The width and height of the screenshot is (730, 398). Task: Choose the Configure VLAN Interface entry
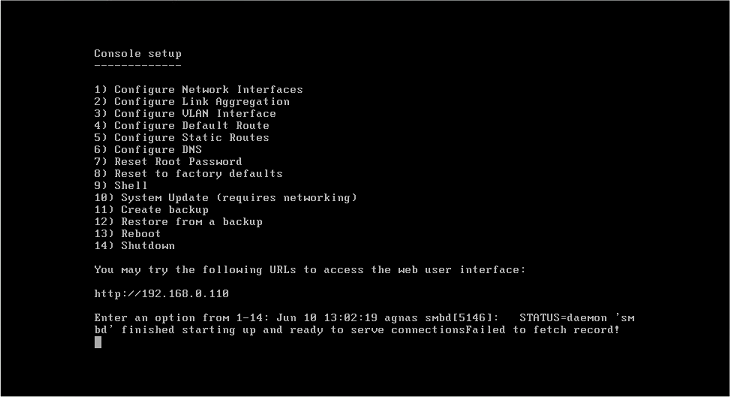[185, 114]
